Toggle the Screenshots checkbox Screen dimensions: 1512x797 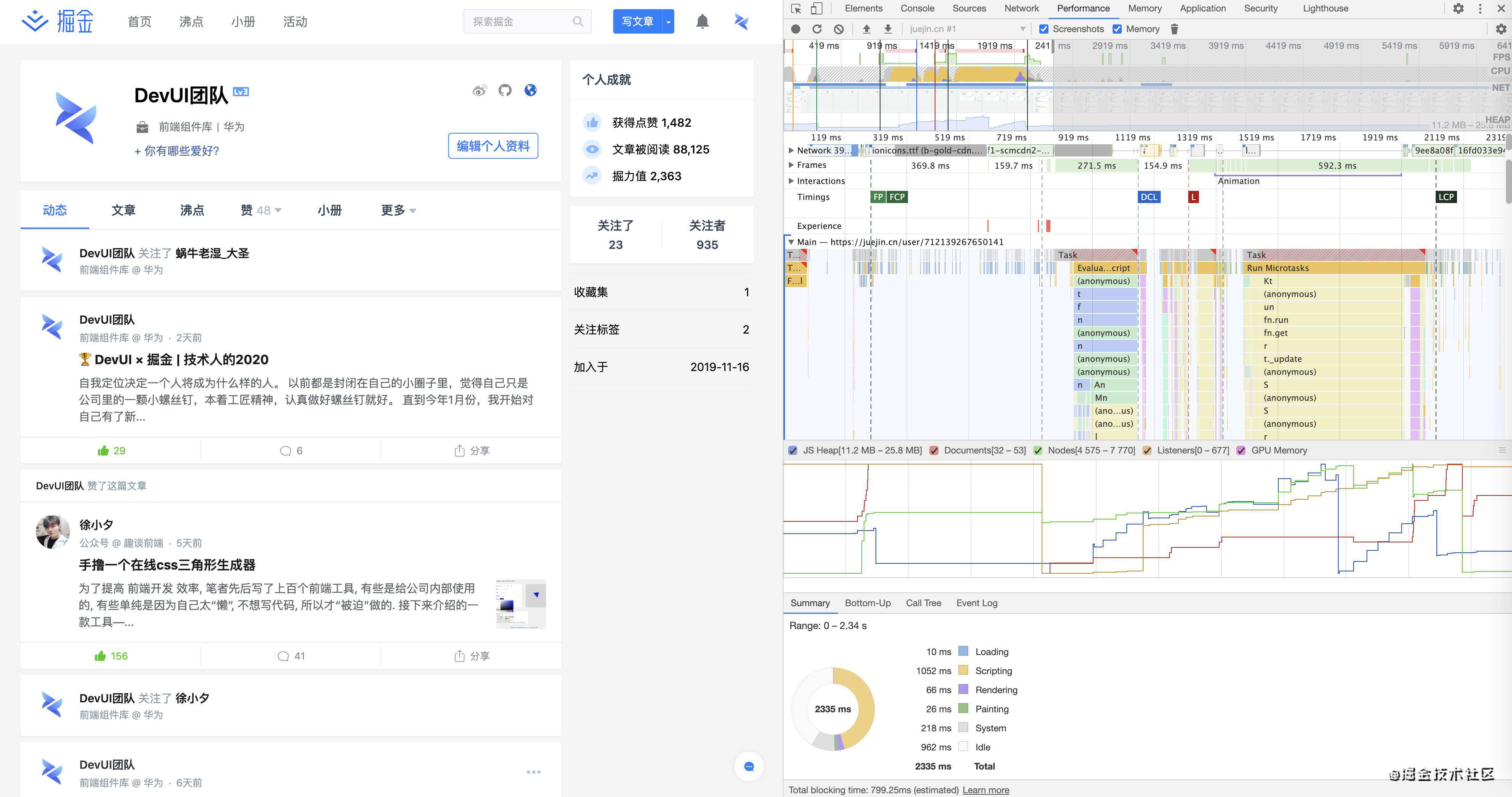1044,29
